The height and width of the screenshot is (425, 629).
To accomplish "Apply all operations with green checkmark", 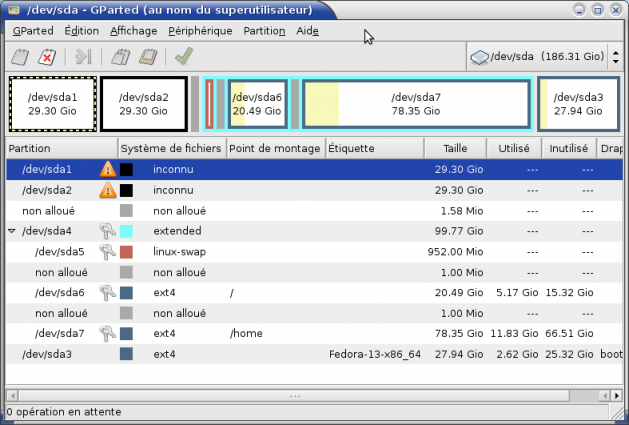I will point(184,56).
